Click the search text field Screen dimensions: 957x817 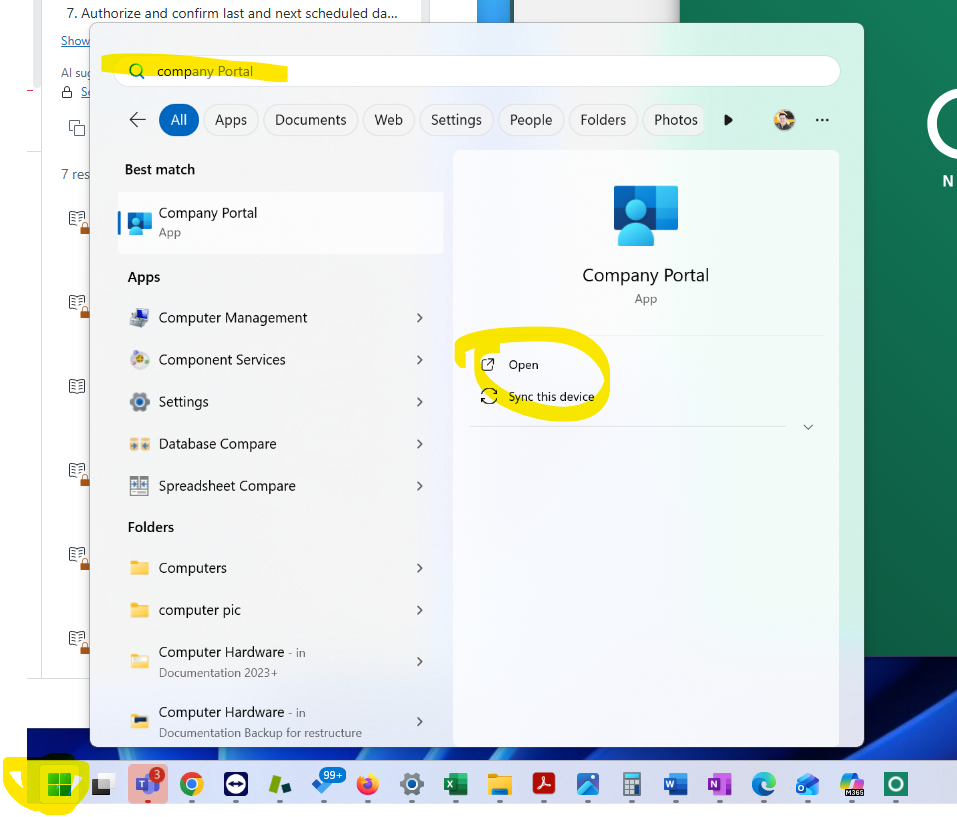coord(480,71)
